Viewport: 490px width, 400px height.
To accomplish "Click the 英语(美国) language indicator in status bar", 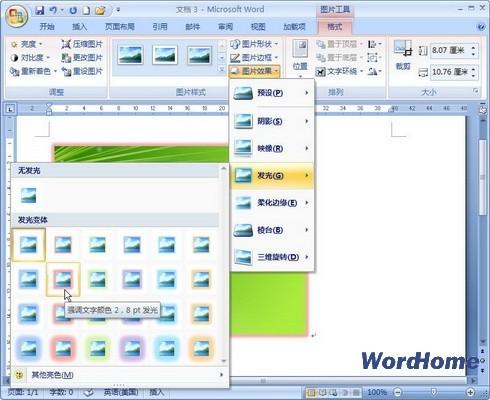I will (x=121, y=392).
